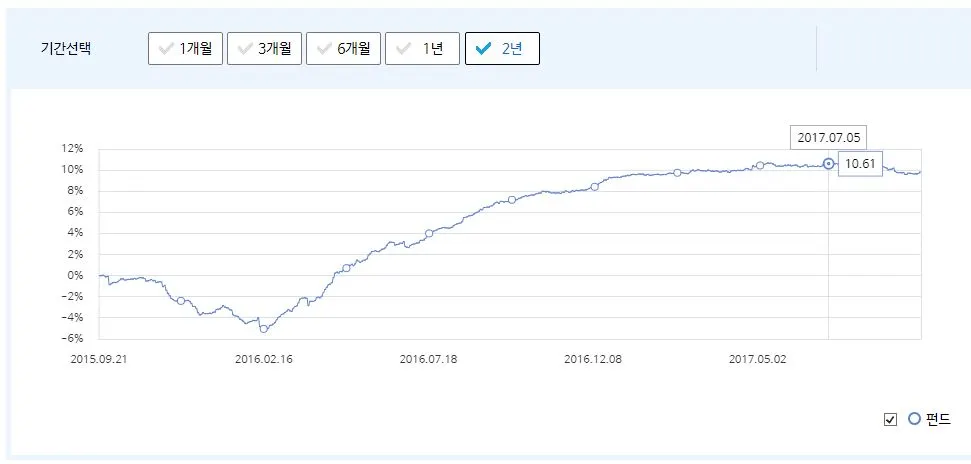Toggle the 펀드 series checkbox

coord(890,420)
